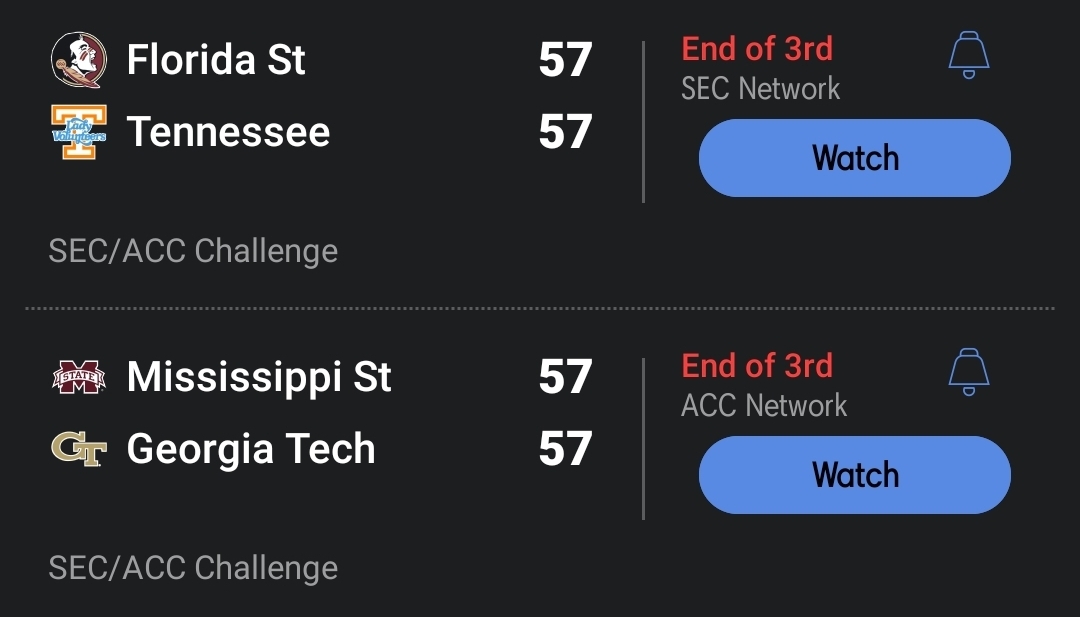Viewport: 1080px width, 617px height.
Task: Tap Tennessee's score of 57
Action: [565, 132]
